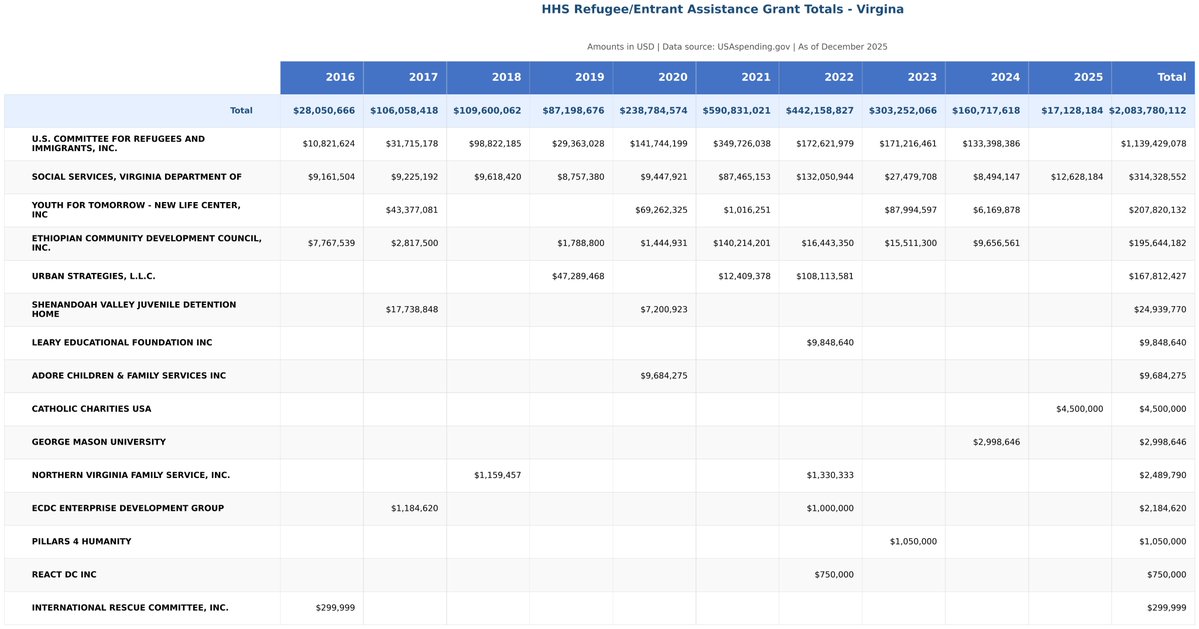Viewport: 1199px width, 629px height.
Task: Click 2023 cell $1,050,000 Pillars 4 Humanity
Action: tap(913, 541)
